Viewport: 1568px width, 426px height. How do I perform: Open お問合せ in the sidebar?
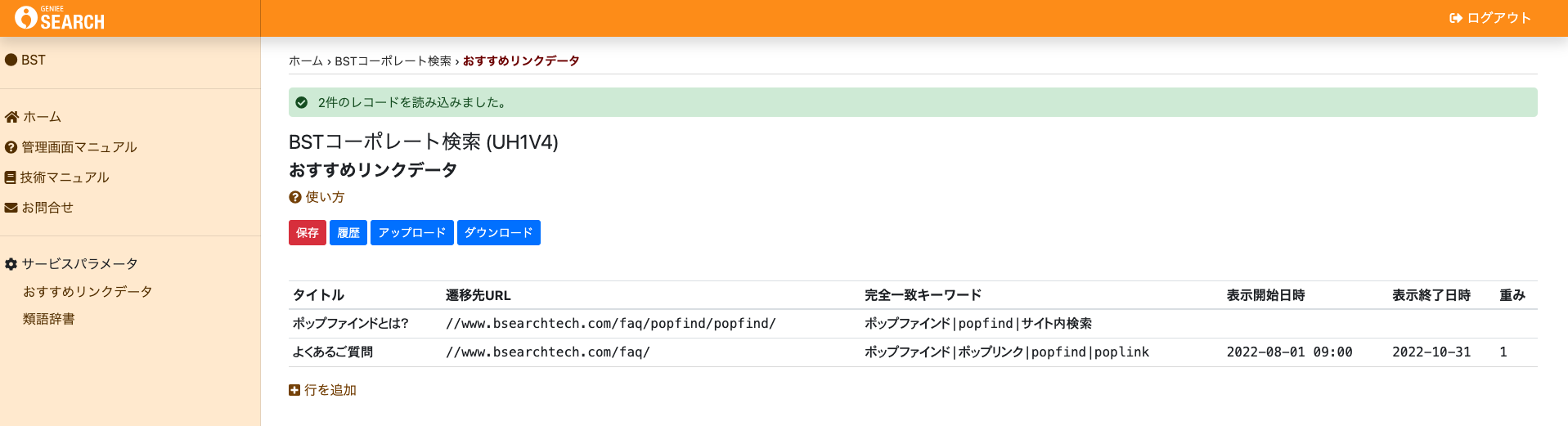click(x=47, y=208)
